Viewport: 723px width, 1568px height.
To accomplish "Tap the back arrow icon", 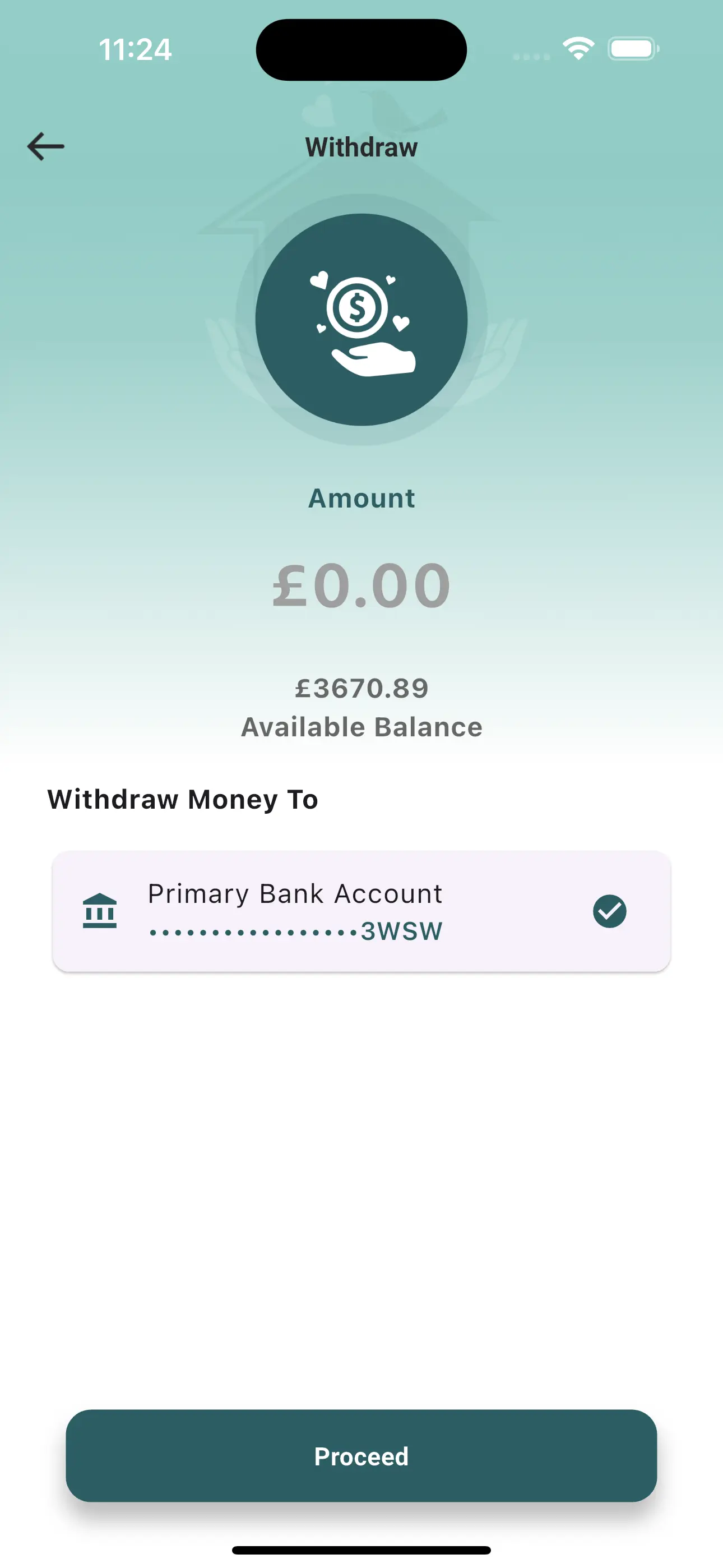I will click(x=45, y=147).
